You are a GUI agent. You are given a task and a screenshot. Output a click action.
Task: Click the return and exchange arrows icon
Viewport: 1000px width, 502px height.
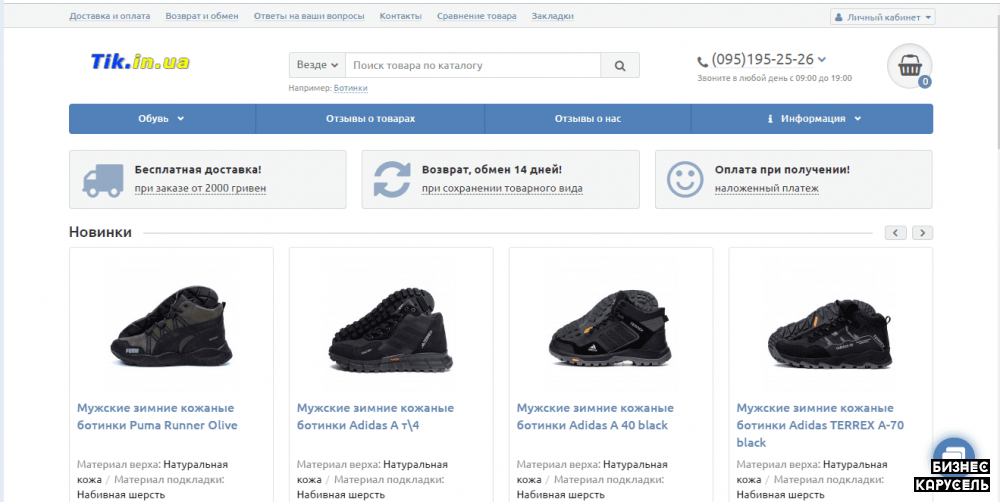coord(393,179)
